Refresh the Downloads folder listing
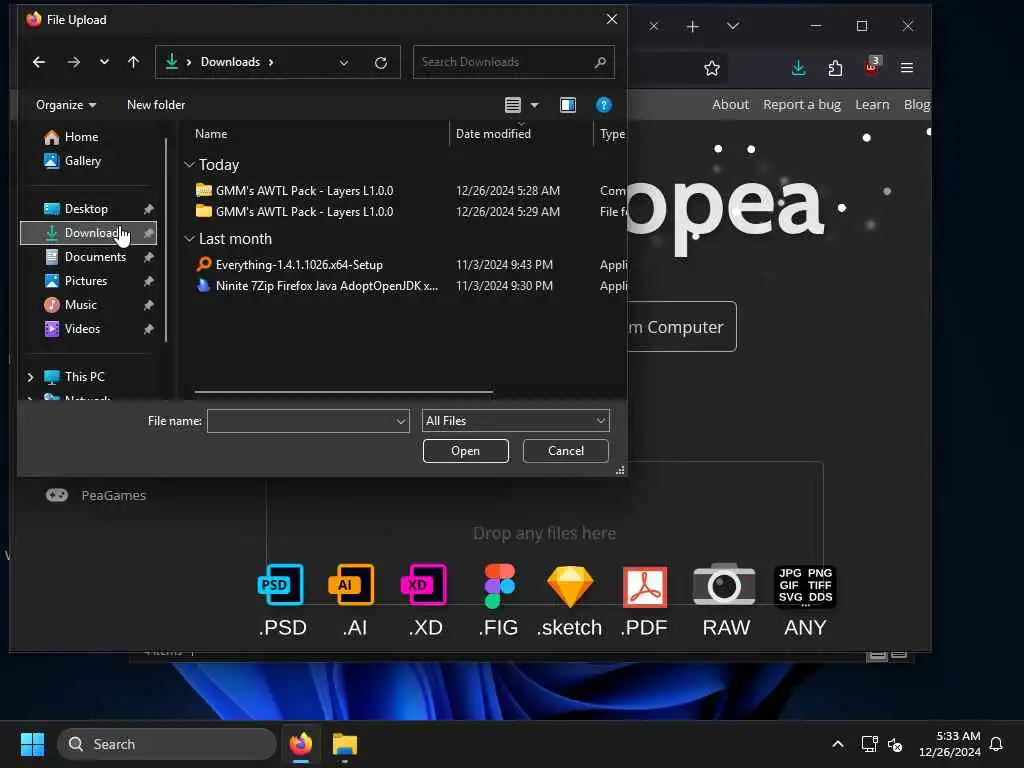The height and width of the screenshot is (768, 1024). [381, 63]
